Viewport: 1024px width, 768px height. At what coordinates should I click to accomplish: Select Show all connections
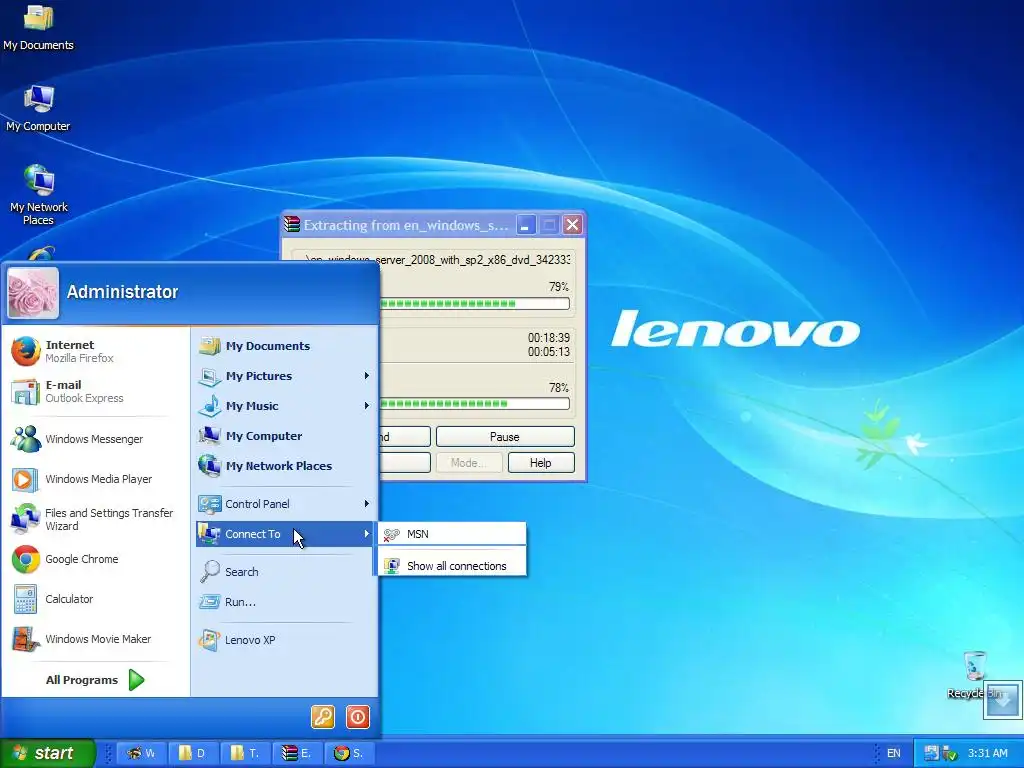click(x=452, y=566)
